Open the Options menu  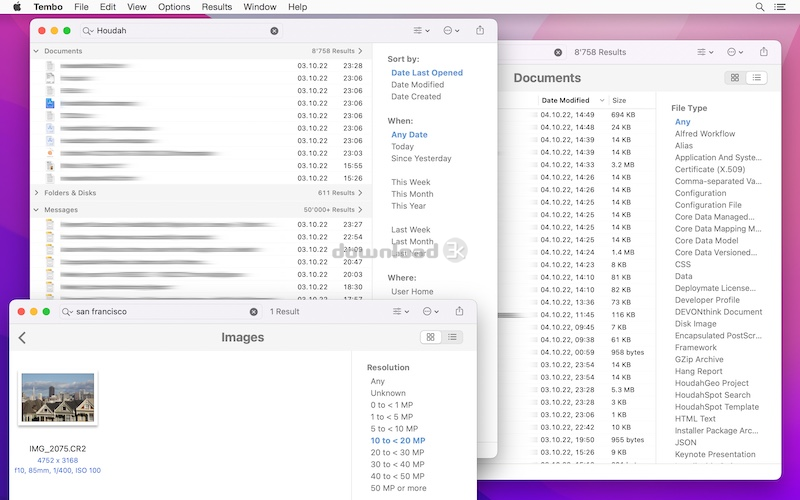pos(174,7)
